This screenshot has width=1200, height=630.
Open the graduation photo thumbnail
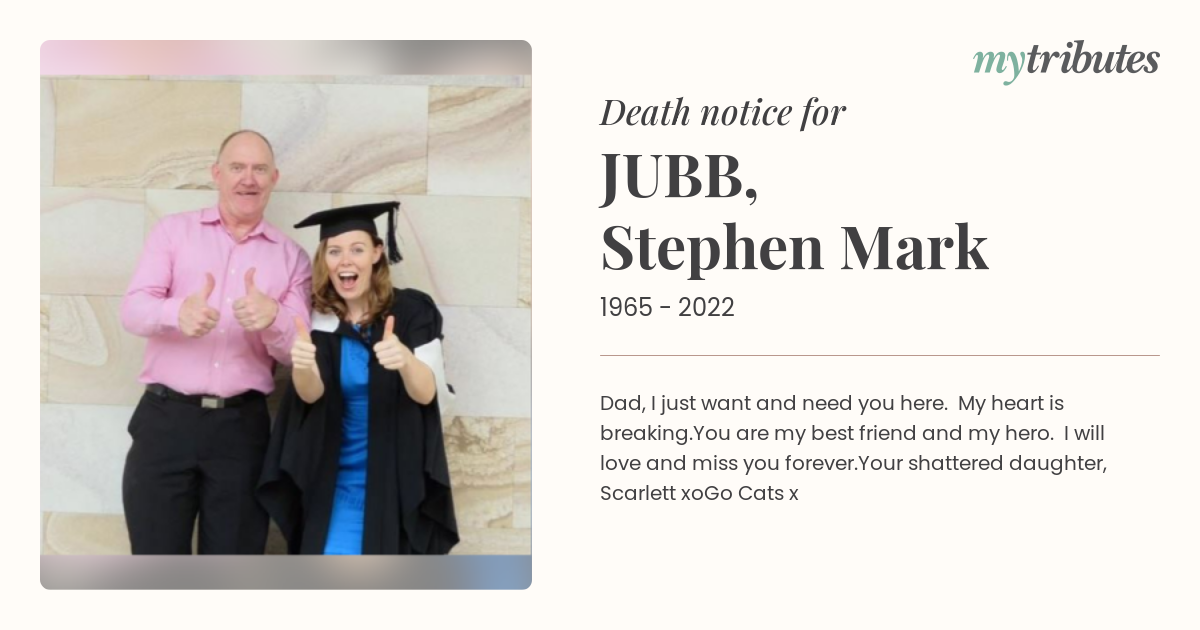286,315
